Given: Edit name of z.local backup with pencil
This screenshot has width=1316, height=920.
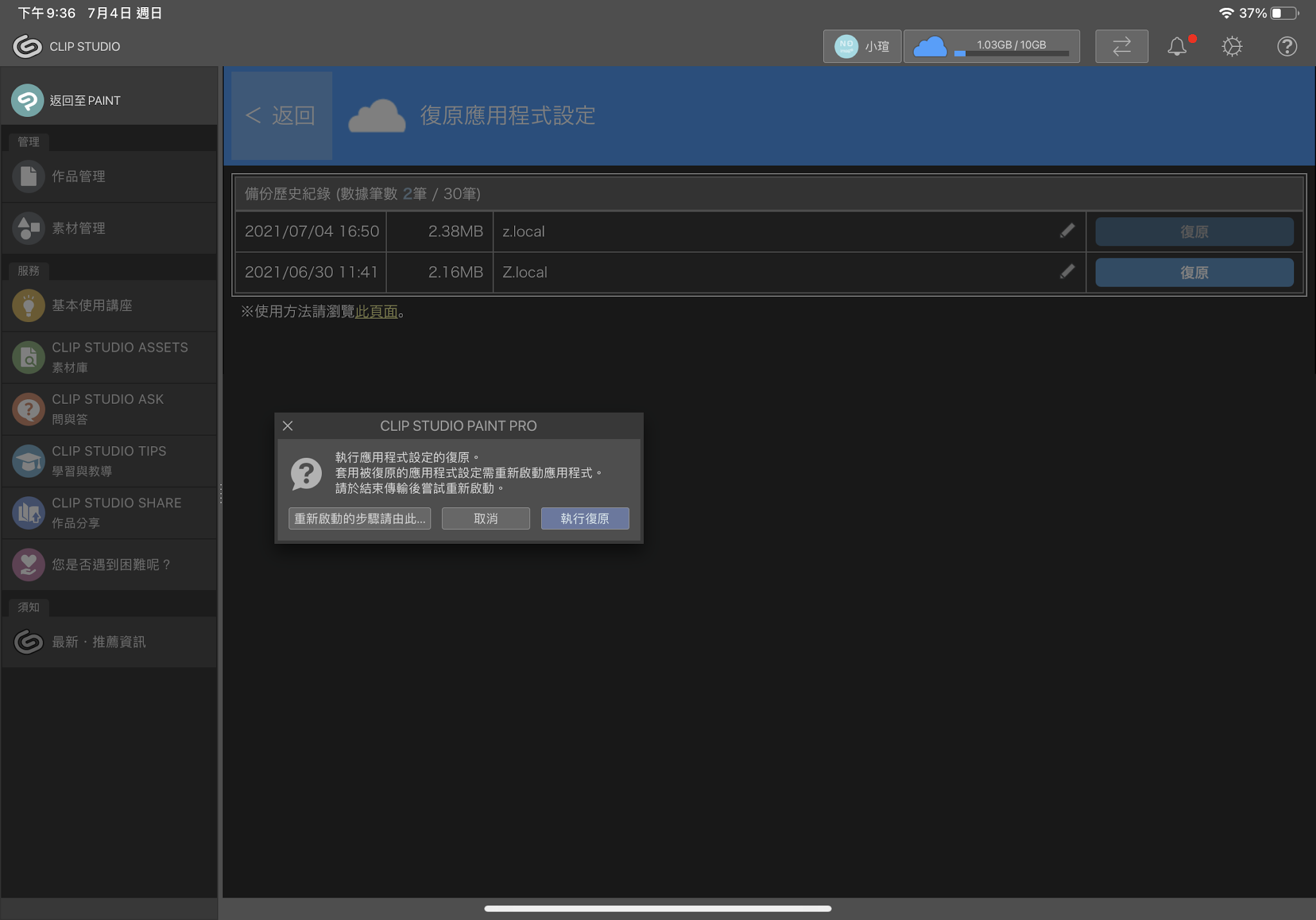Looking at the screenshot, I should point(1067,231).
